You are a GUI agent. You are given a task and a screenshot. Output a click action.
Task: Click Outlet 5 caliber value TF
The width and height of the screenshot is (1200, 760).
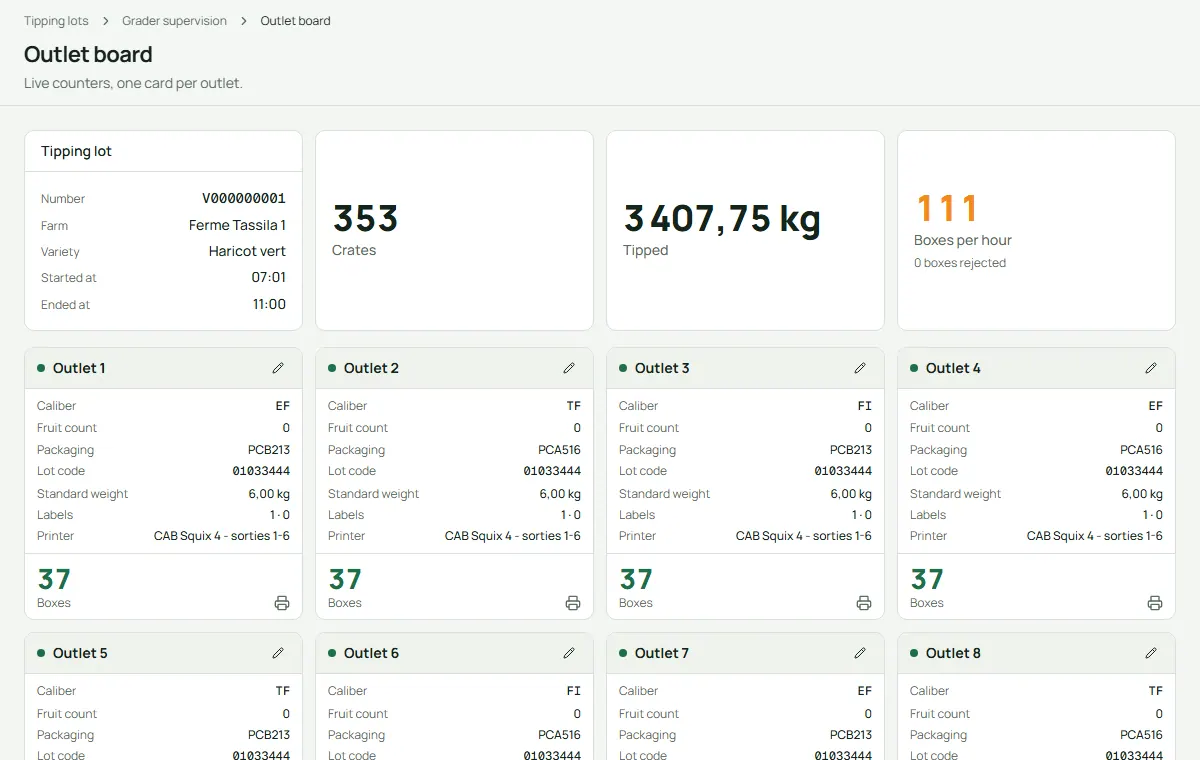283,691
